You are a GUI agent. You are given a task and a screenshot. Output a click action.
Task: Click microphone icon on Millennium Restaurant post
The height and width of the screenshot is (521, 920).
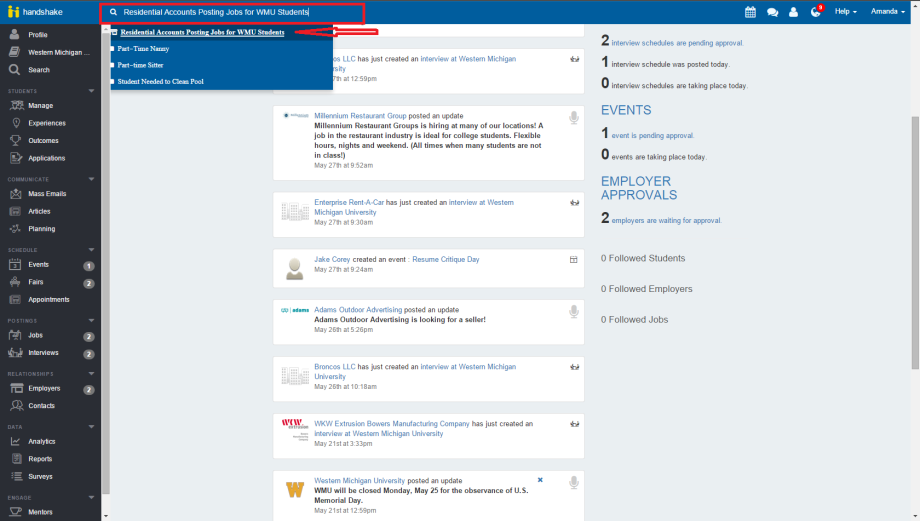coord(574,118)
